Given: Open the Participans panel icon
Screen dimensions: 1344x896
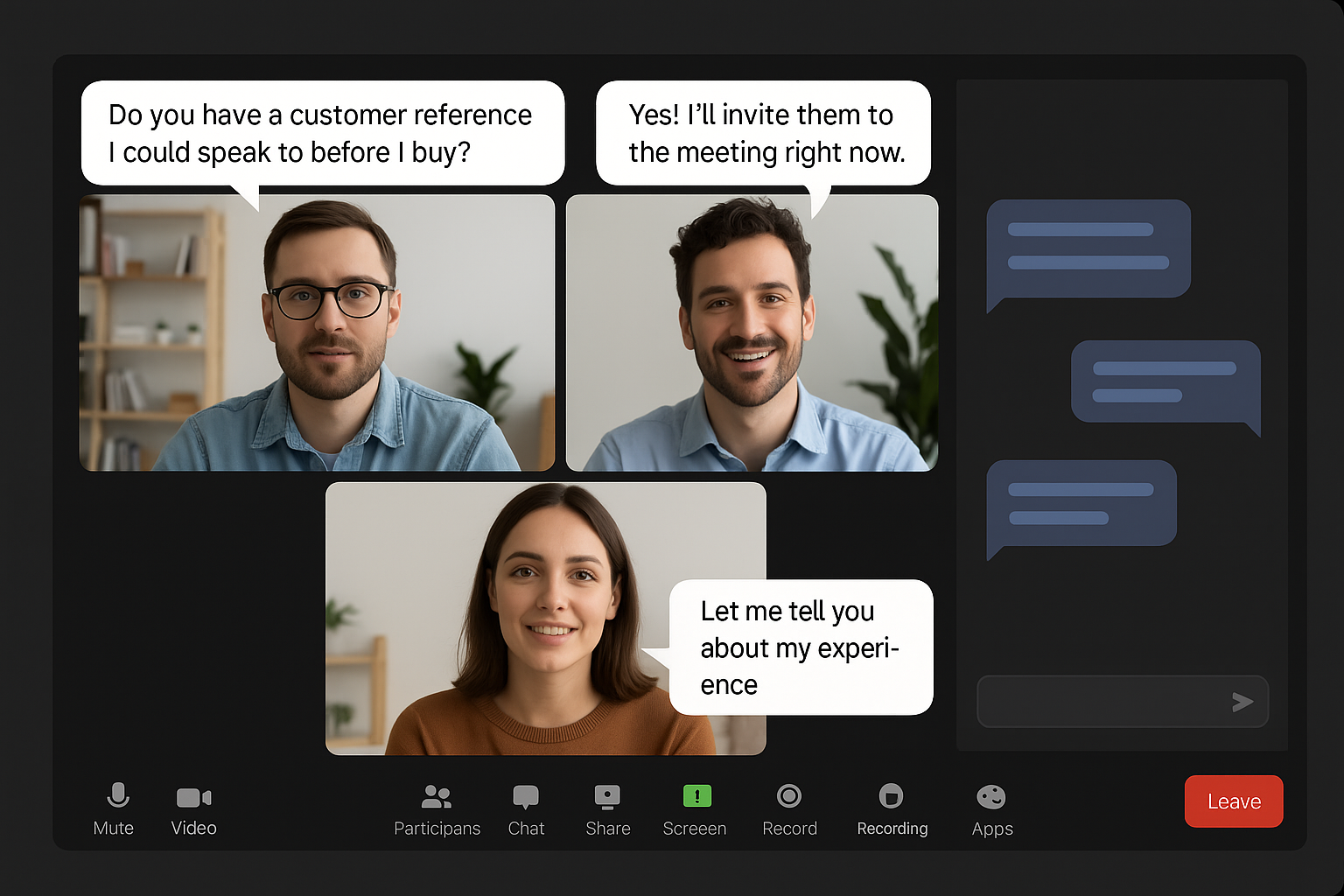Looking at the screenshot, I should pos(436,797).
